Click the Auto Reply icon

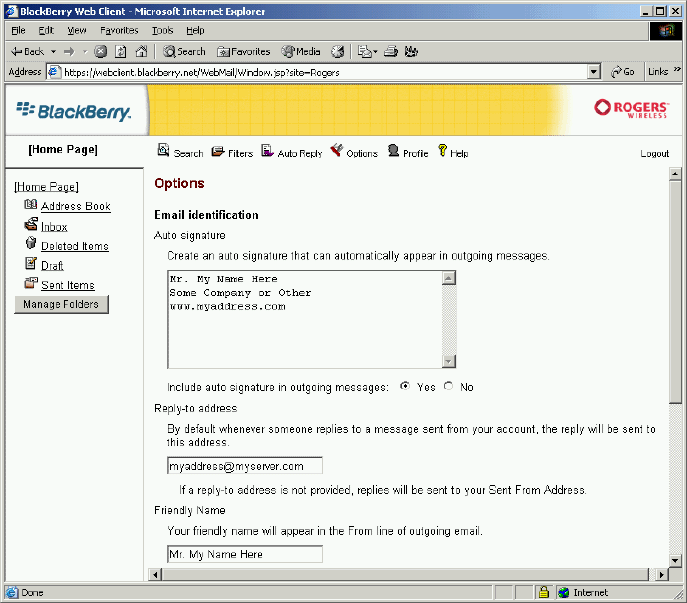[x=267, y=152]
